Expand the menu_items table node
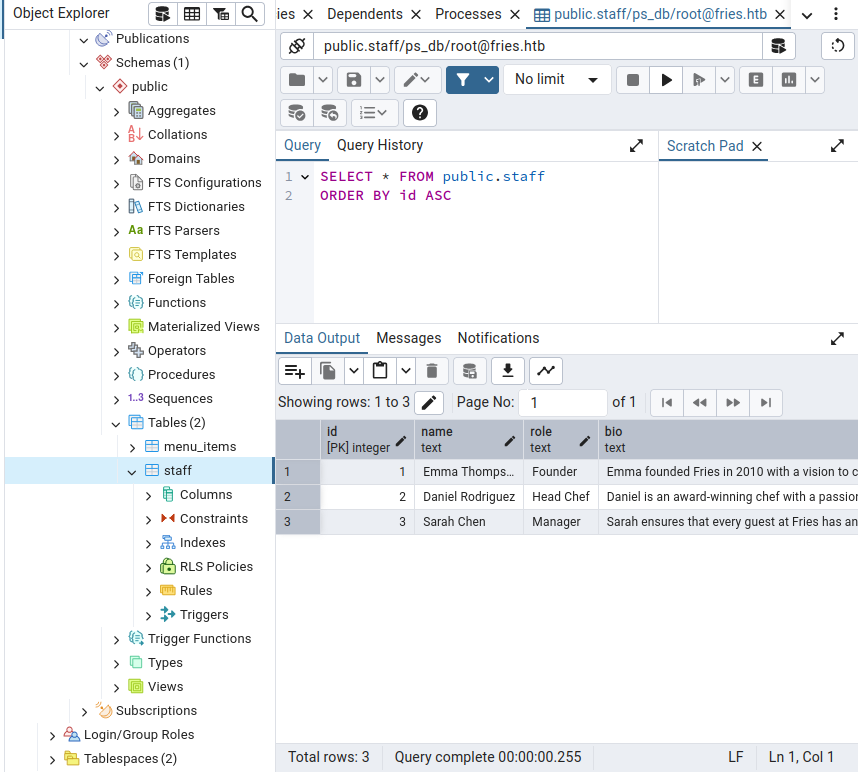The height and width of the screenshot is (772, 858). 132,447
